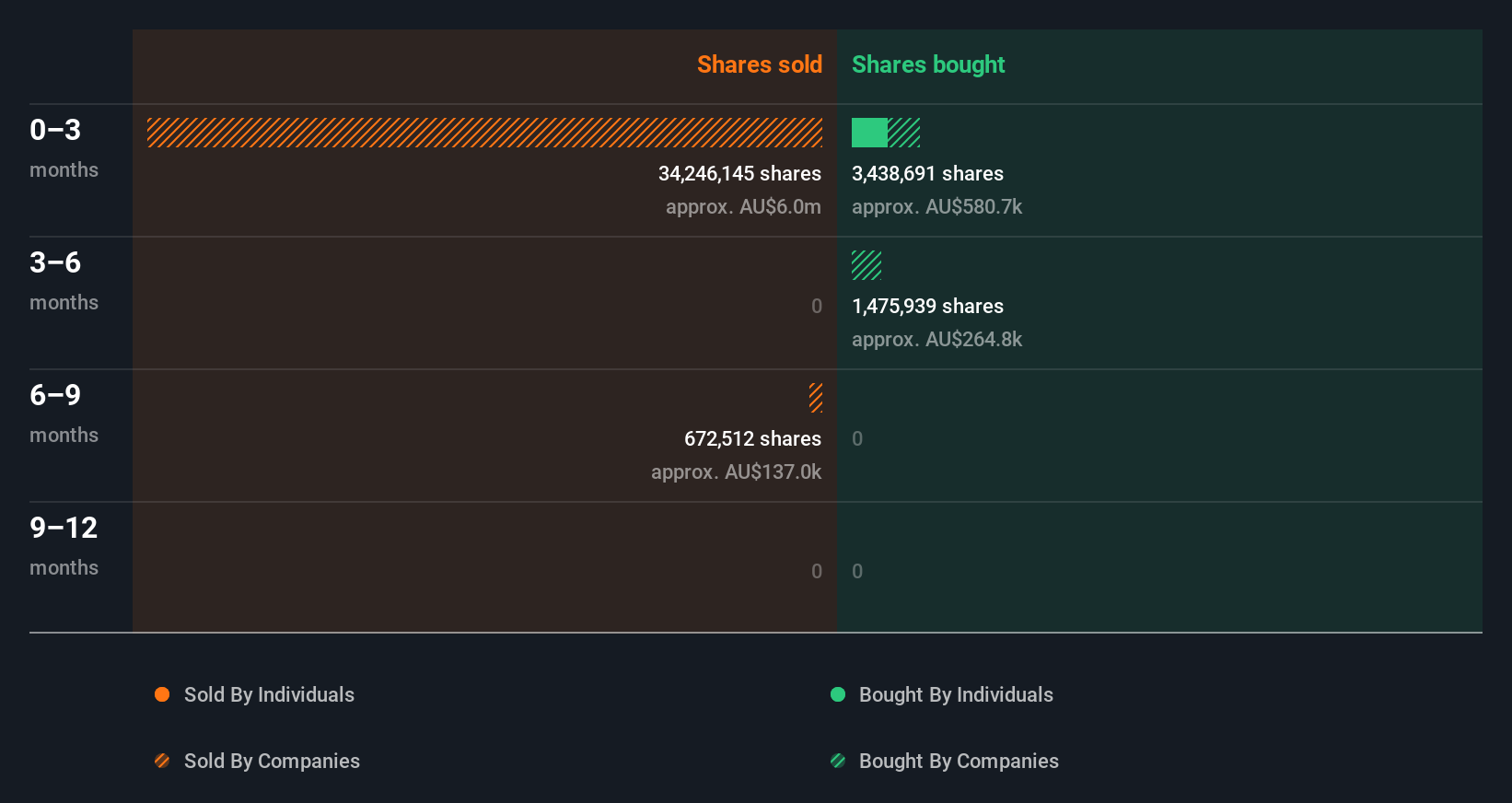Screen dimensions: 1512x803
Task: Click the zero bought value in 9–12 months
Action: (x=857, y=571)
